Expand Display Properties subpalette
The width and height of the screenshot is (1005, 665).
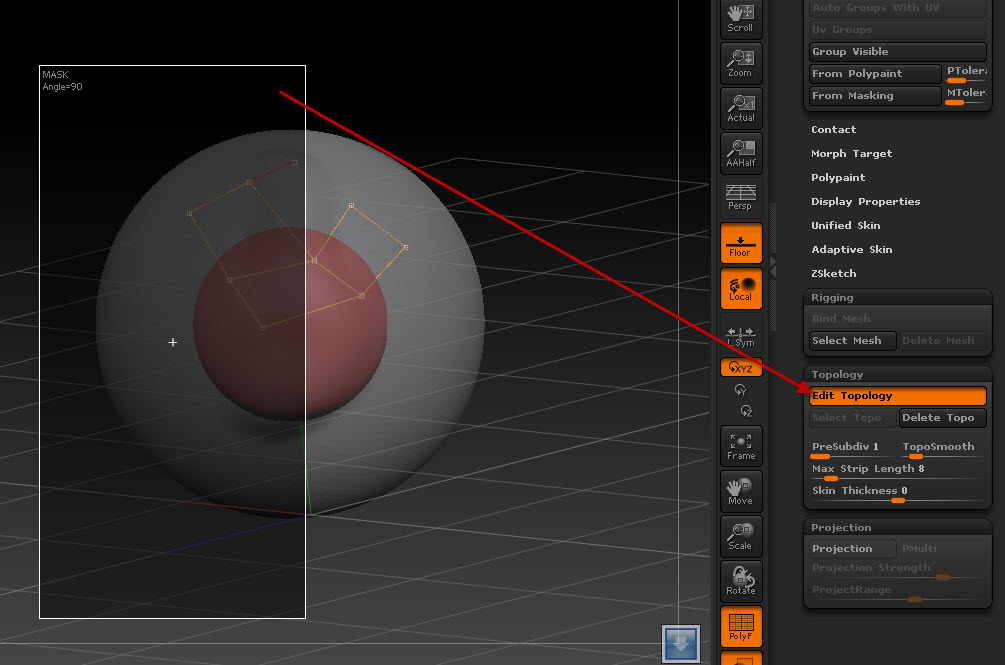pos(865,201)
